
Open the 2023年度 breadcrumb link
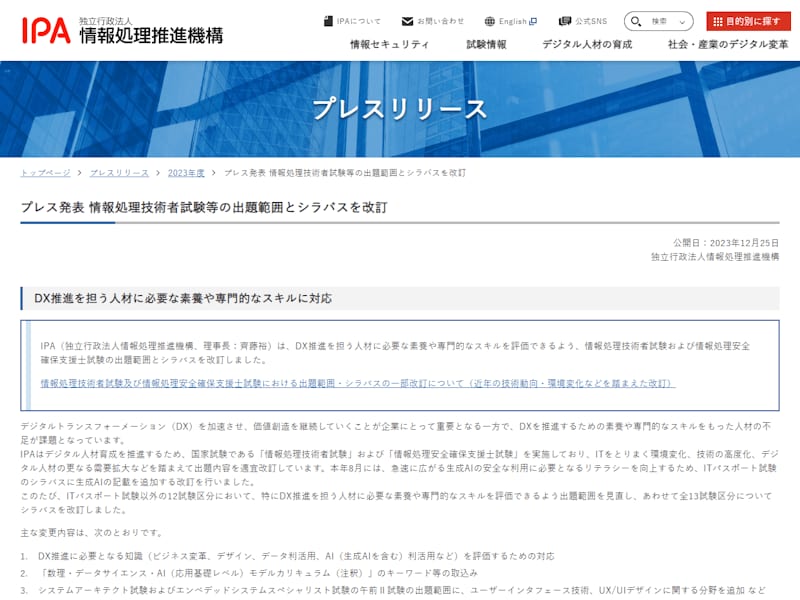186,173
